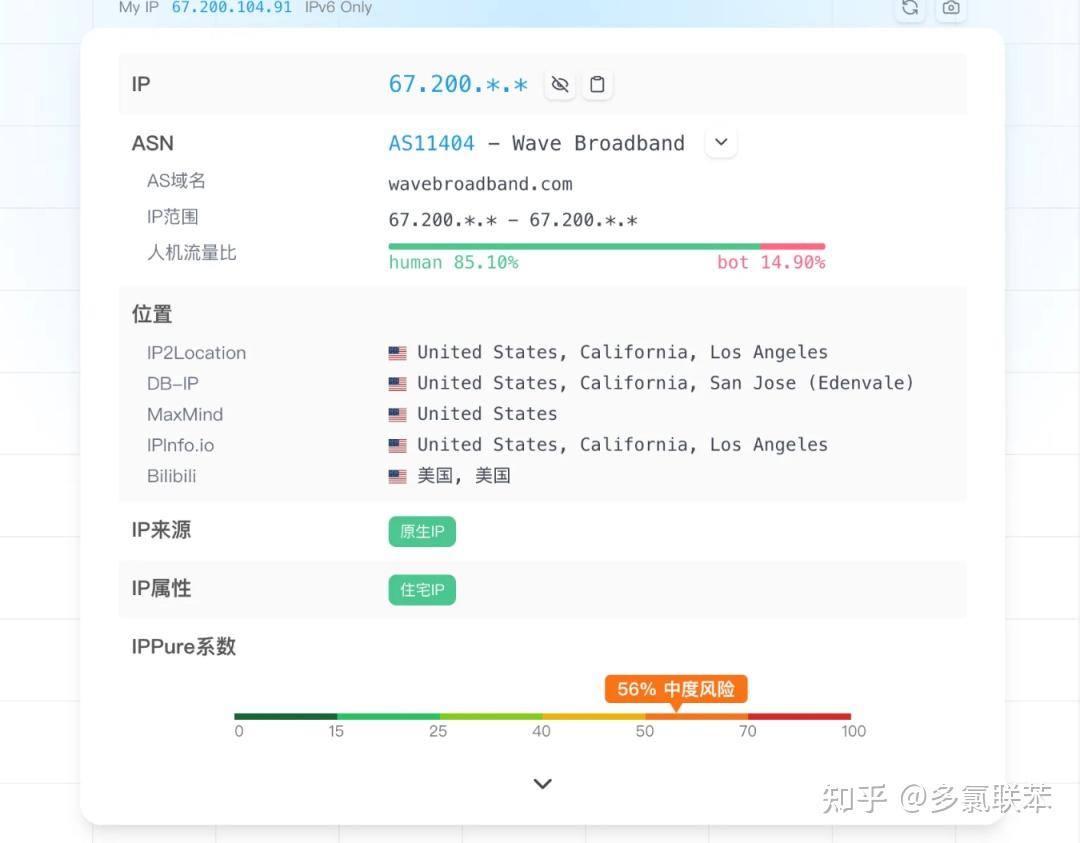Click the masked 67.200.*.* IP address
The height and width of the screenshot is (843, 1080).
point(458,85)
